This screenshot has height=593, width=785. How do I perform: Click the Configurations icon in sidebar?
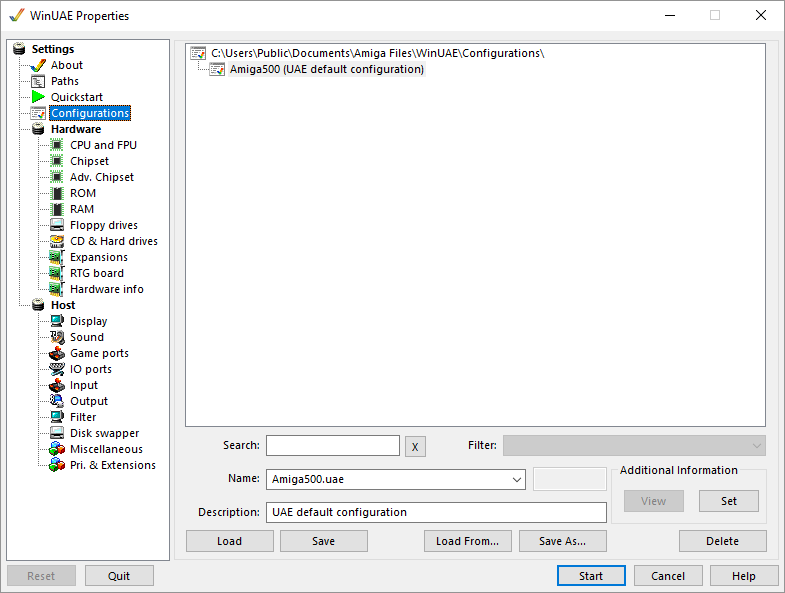click(38, 113)
